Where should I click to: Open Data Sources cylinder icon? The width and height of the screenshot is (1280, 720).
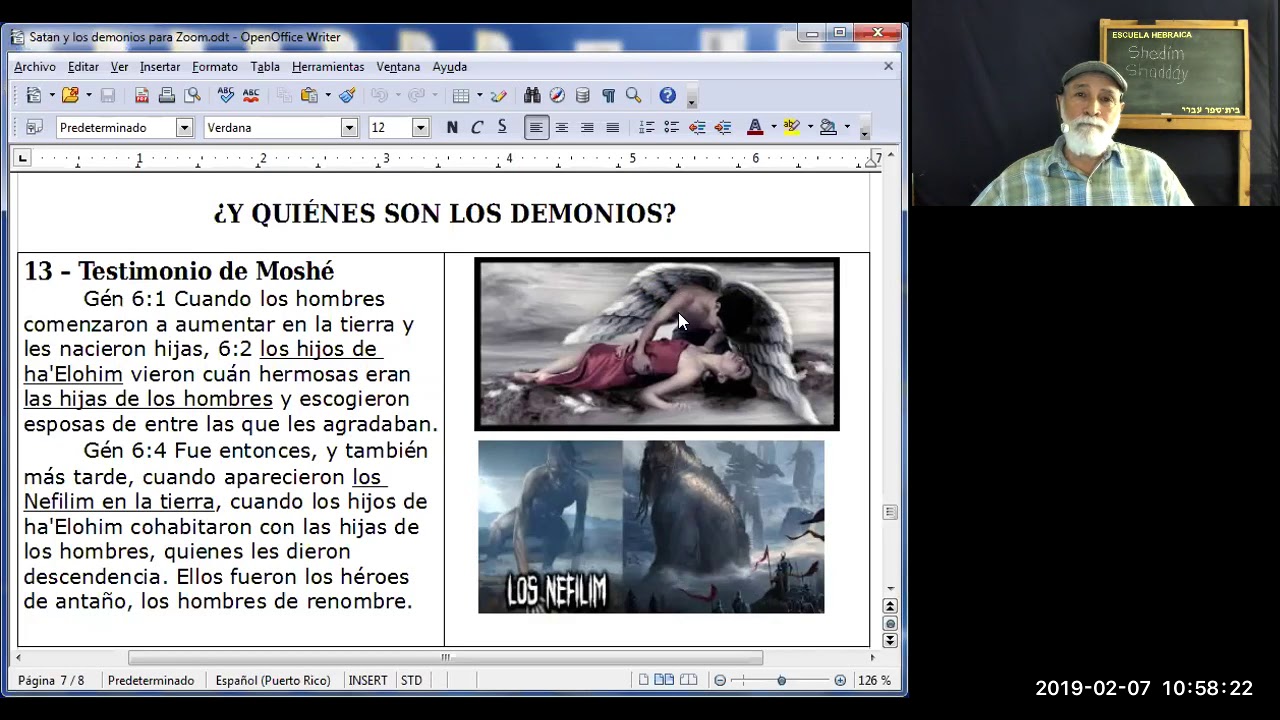click(x=582, y=95)
